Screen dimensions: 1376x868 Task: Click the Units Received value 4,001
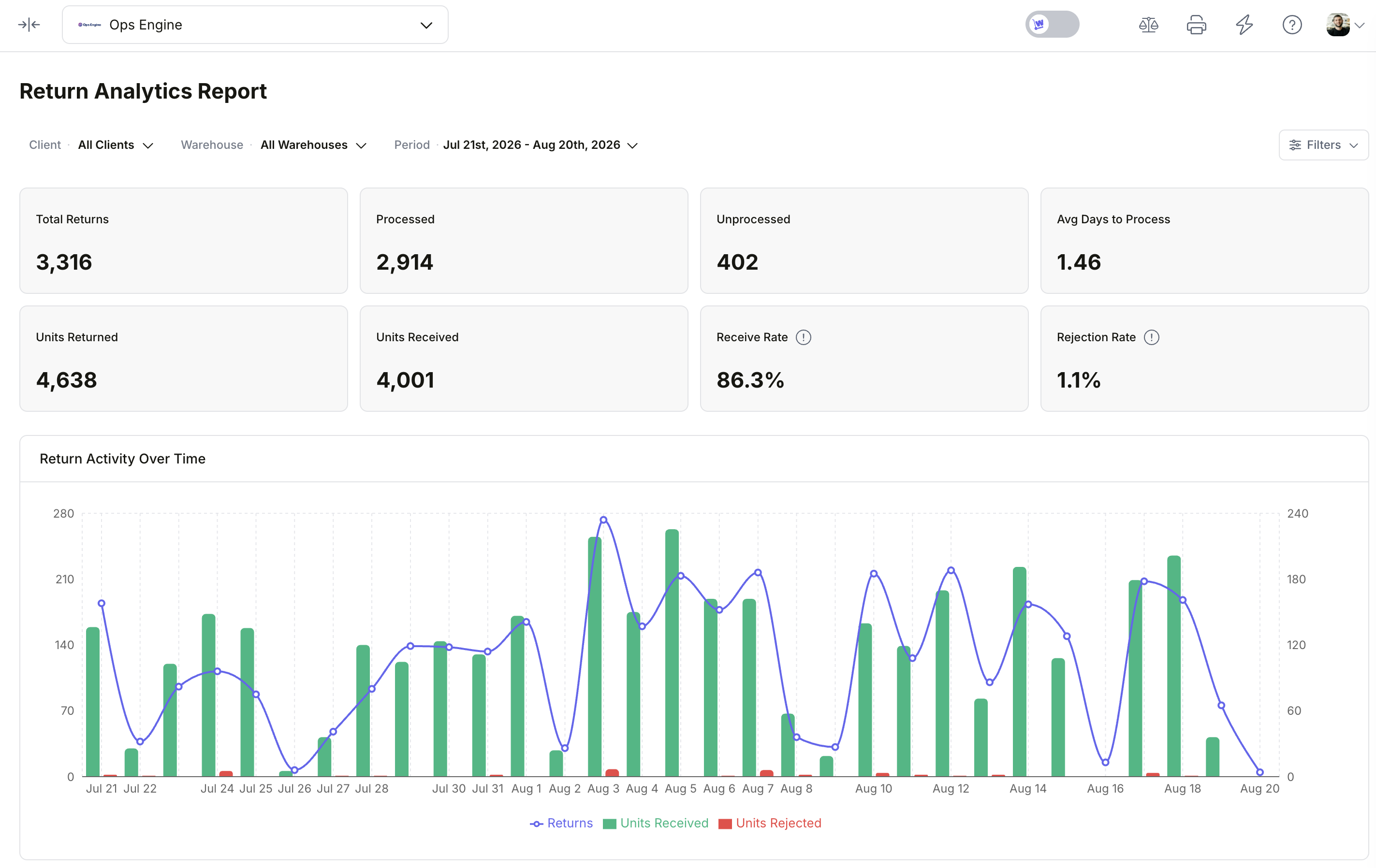coord(405,380)
